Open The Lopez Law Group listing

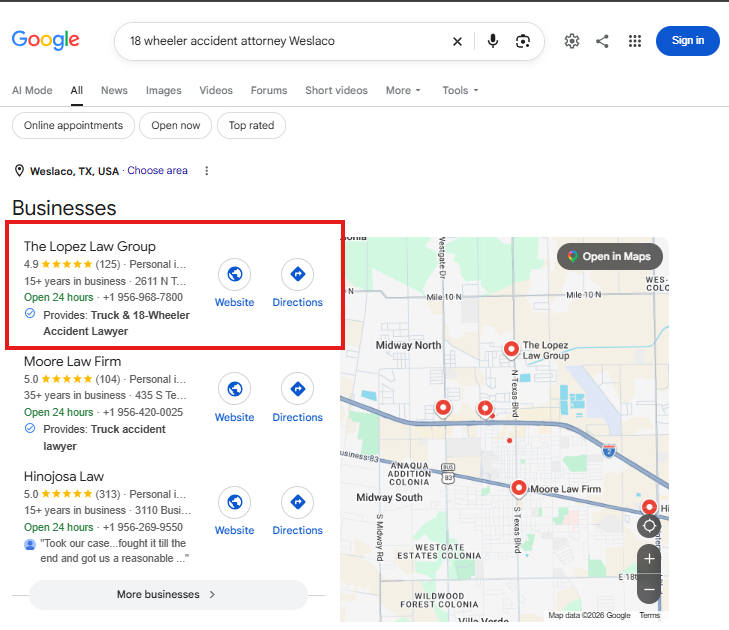(90, 246)
